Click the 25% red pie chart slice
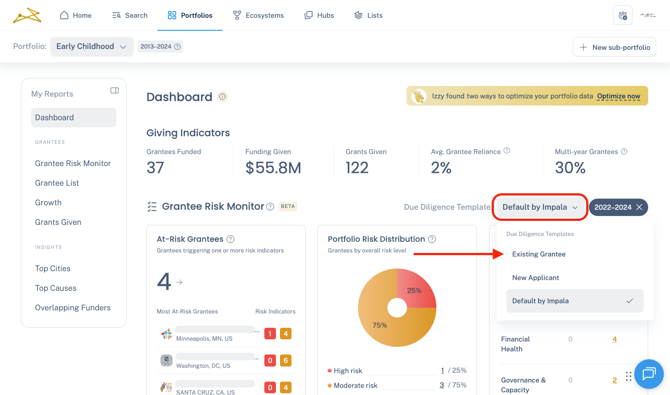This screenshot has height=395, width=670. point(416,289)
